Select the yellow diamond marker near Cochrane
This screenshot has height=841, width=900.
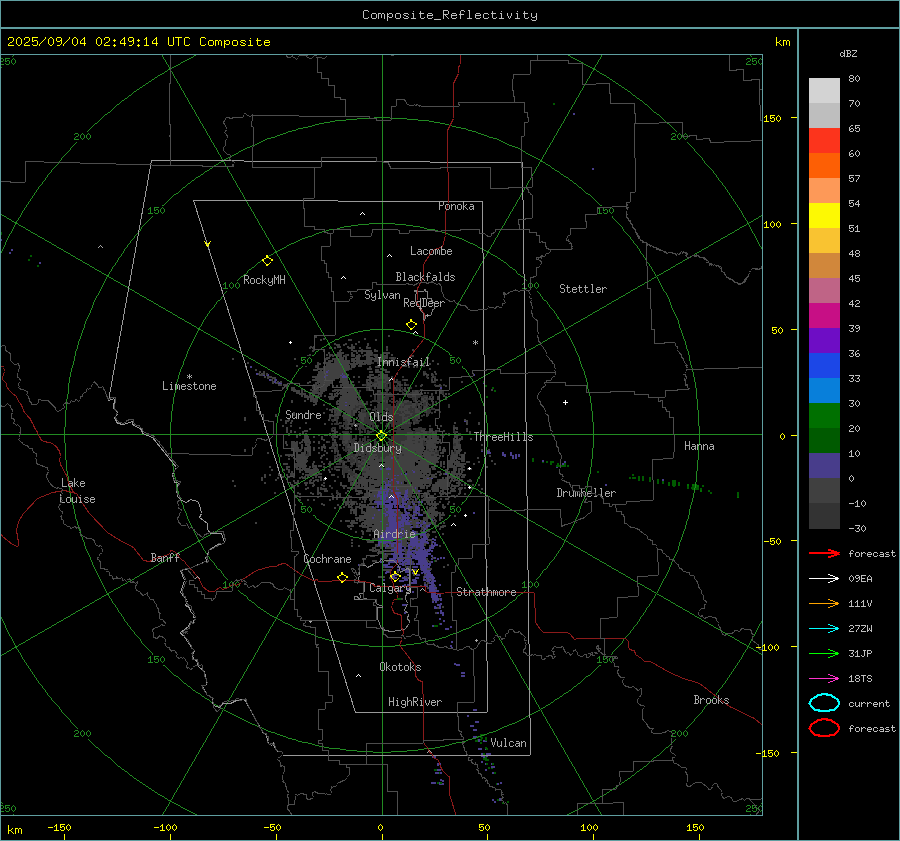click(x=342, y=577)
